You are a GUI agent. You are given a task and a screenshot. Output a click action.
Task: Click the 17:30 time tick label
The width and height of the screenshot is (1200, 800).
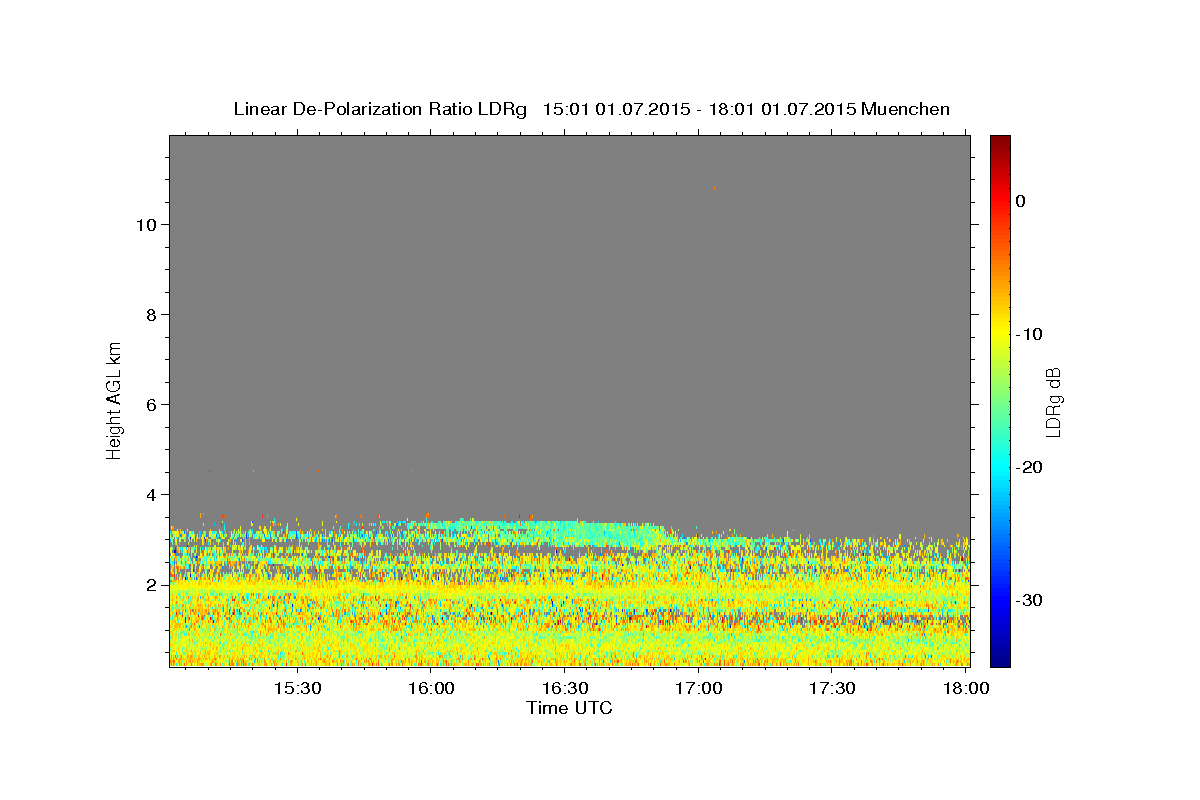pyautogui.click(x=832, y=689)
